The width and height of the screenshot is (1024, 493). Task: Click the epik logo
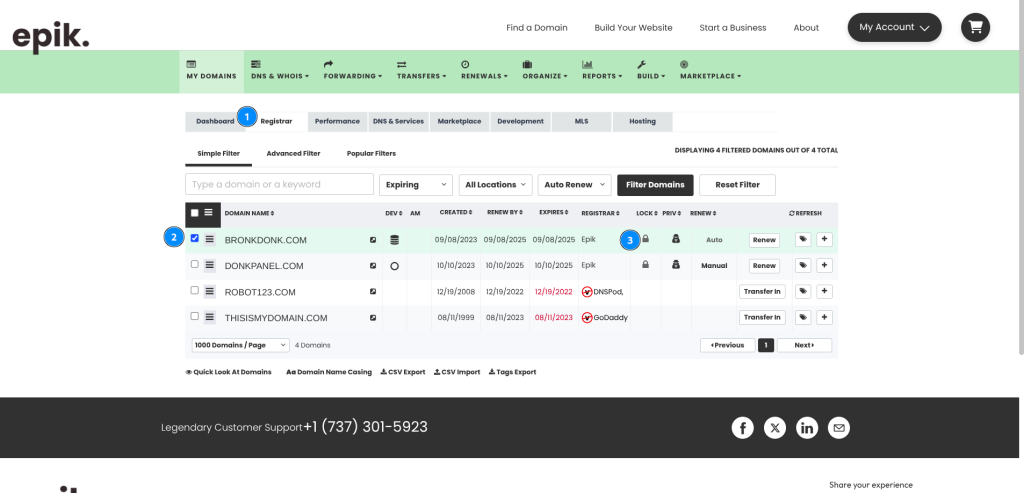50,37
